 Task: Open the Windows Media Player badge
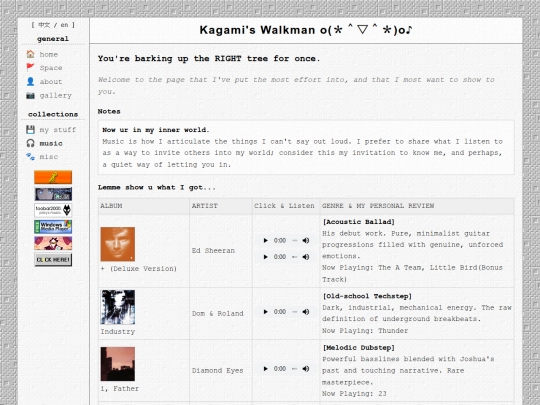[x=53, y=227]
